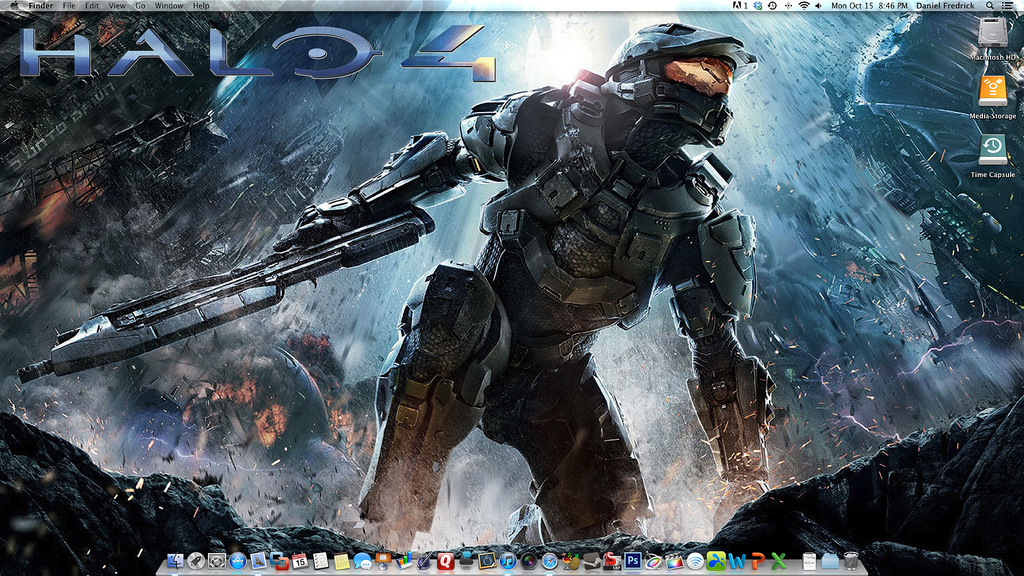
Task: Open the File menu
Action: pyautogui.click(x=69, y=5)
